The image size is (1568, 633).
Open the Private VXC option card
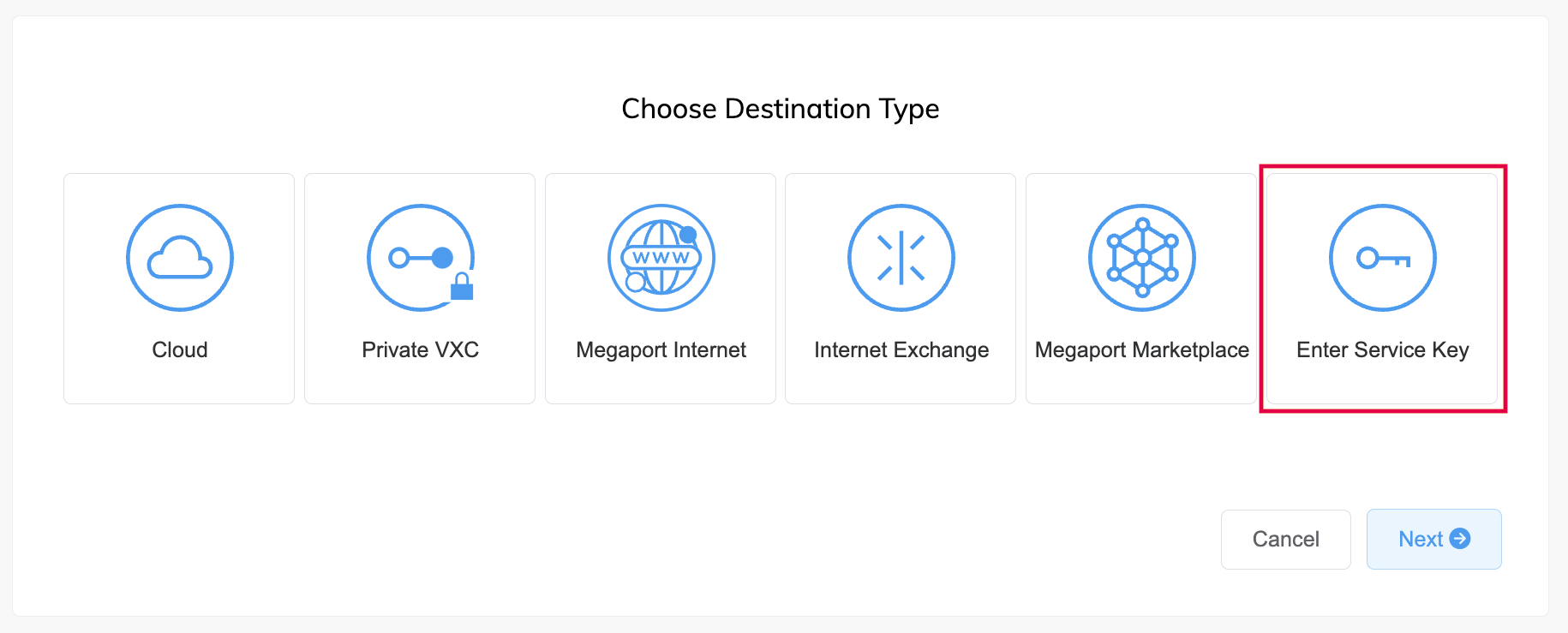point(419,289)
